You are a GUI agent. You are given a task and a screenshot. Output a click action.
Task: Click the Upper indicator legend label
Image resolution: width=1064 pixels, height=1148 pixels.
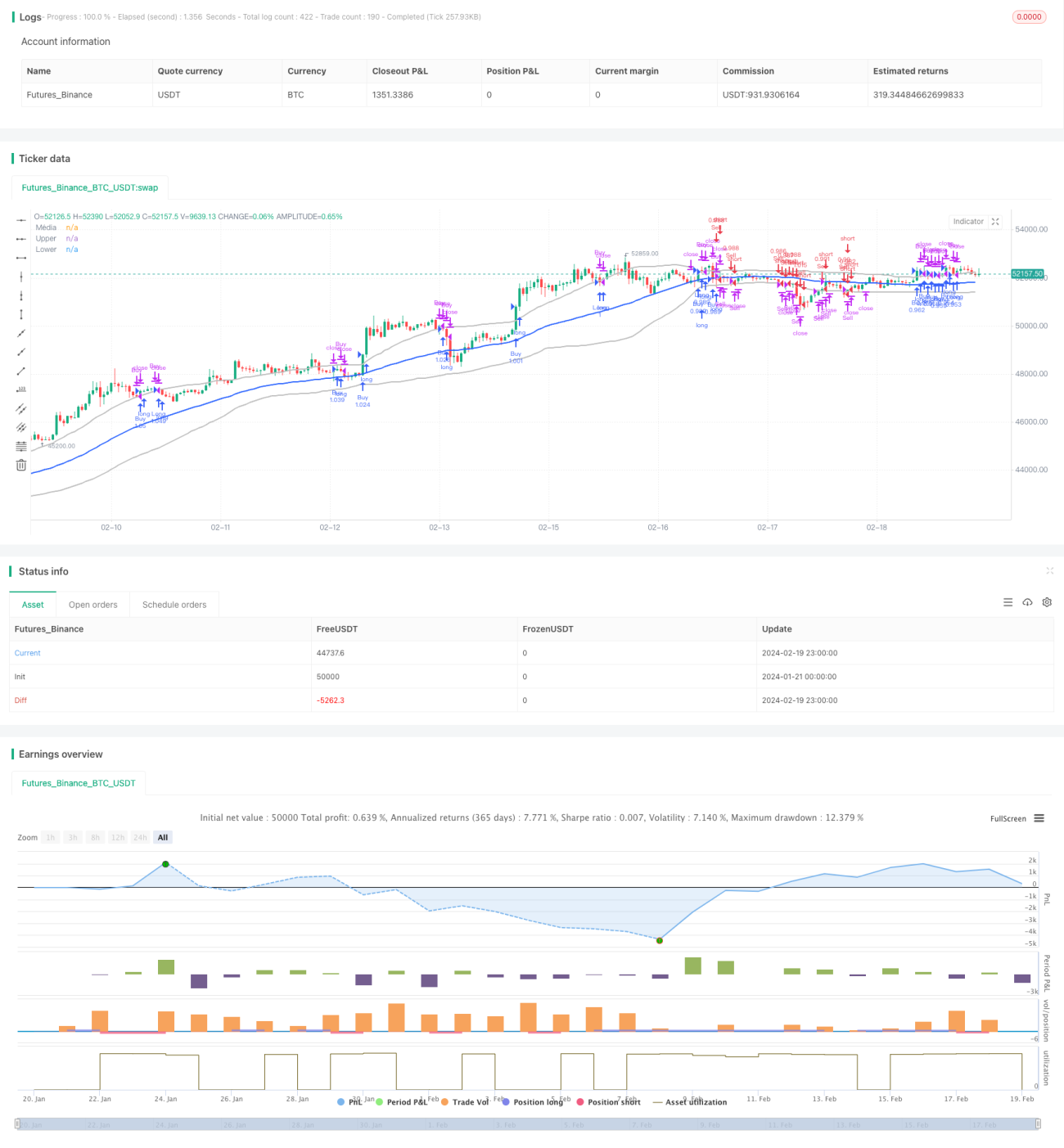tap(46, 238)
